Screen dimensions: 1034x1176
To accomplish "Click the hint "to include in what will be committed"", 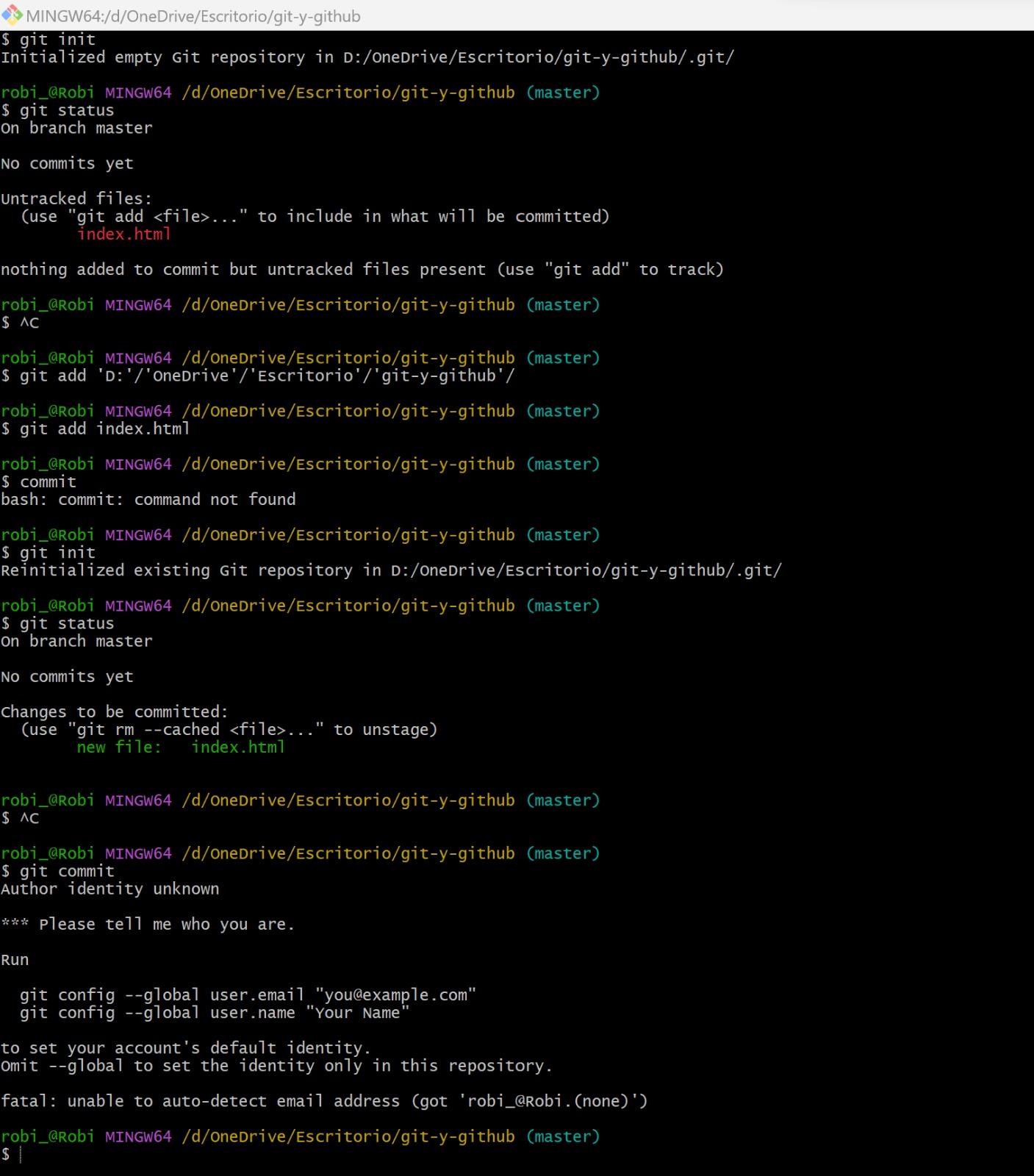I will [434, 216].
